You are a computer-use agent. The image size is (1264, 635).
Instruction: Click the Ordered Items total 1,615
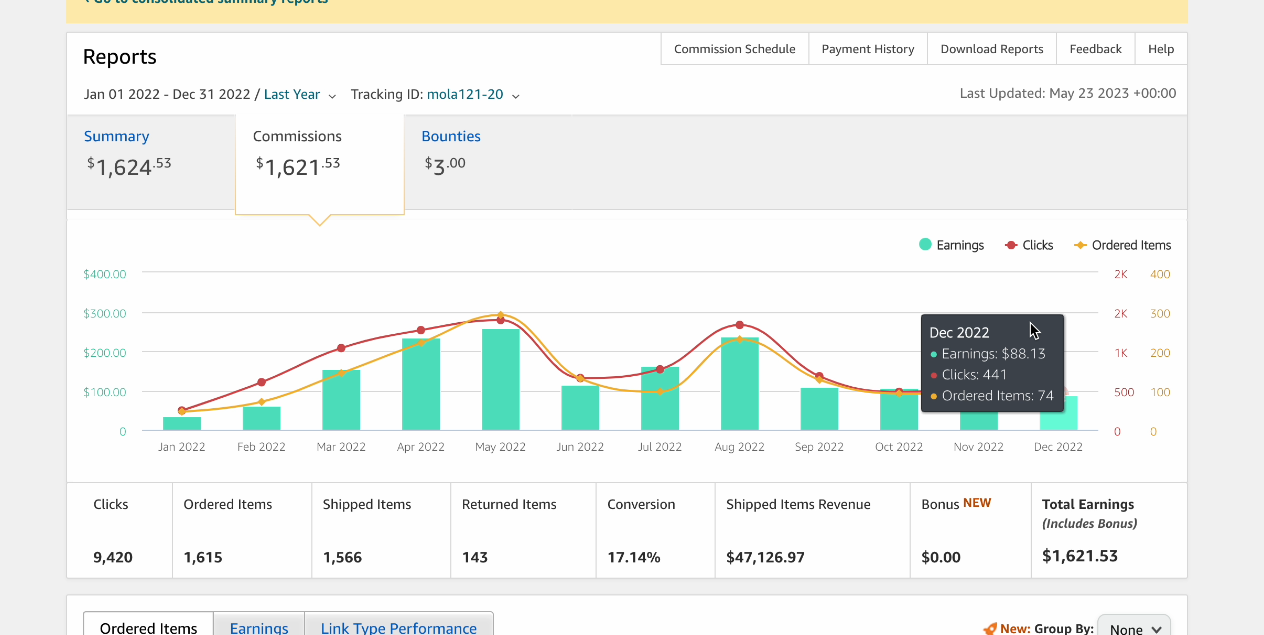pyautogui.click(x=203, y=557)
